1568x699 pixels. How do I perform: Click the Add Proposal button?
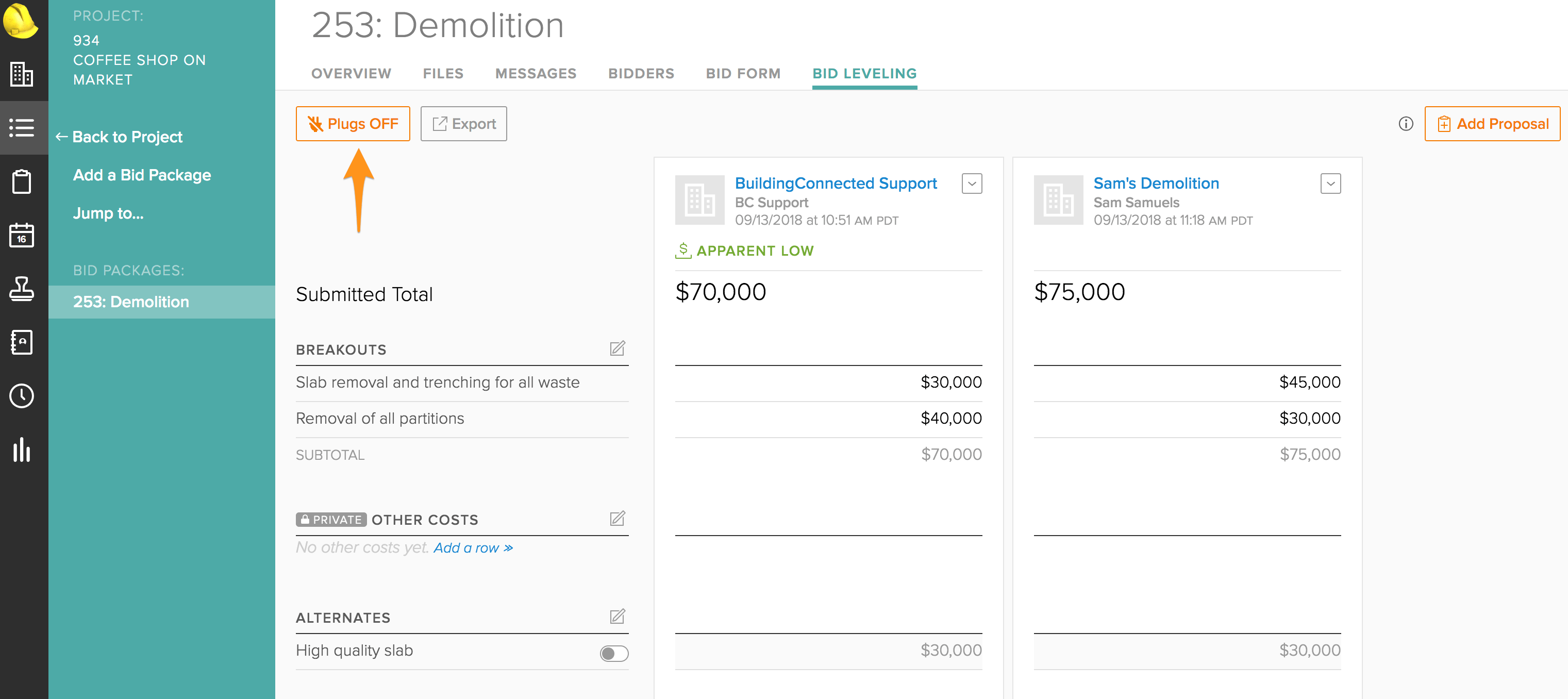click(1492, 124)
